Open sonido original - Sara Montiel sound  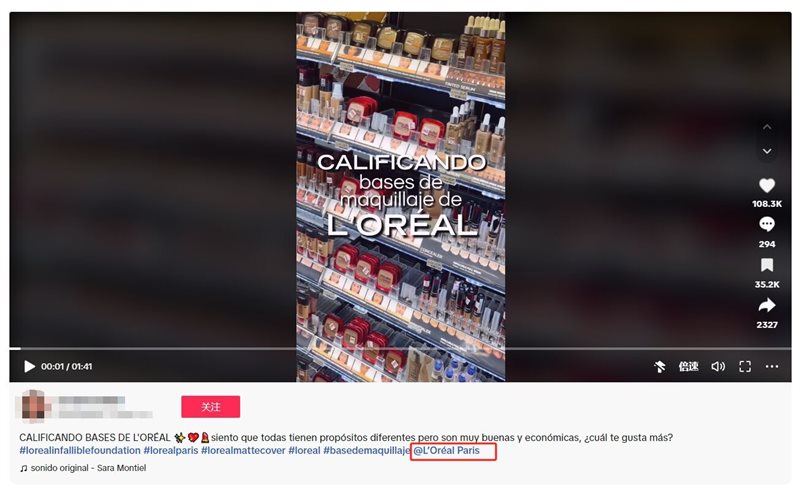click(83, 468)
